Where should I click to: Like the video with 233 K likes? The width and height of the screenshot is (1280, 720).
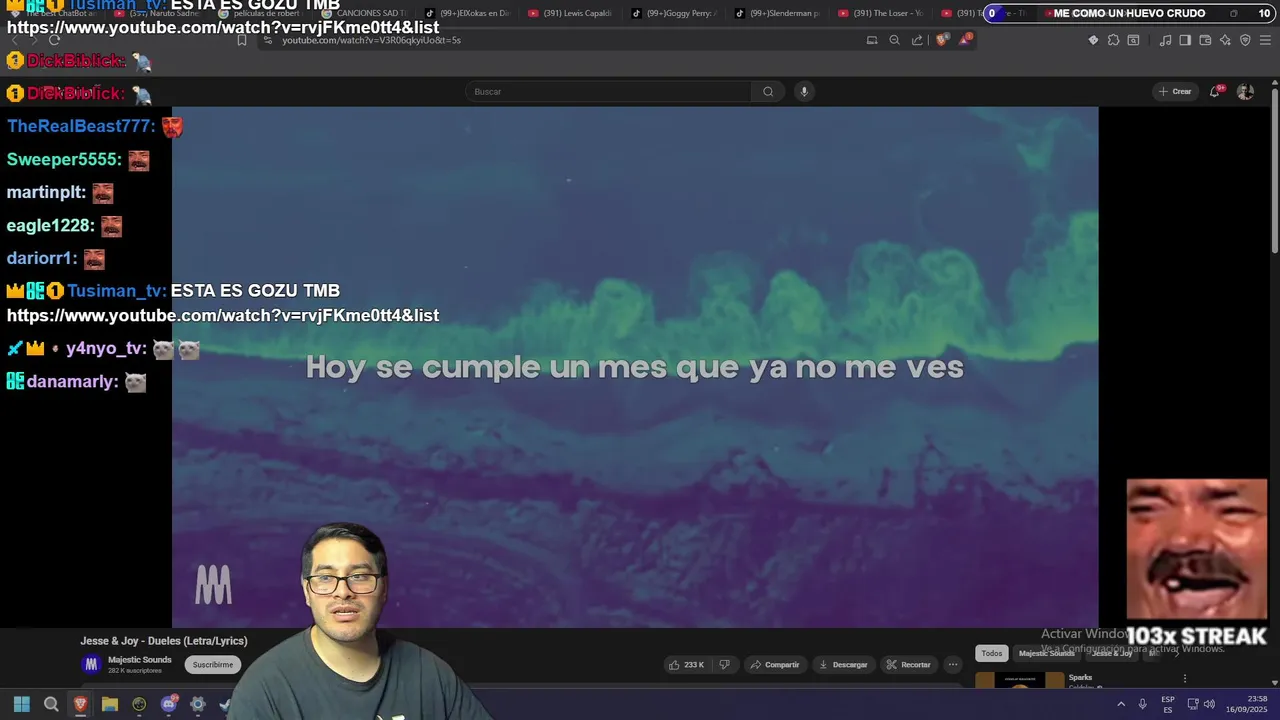(x=687, y=665)
